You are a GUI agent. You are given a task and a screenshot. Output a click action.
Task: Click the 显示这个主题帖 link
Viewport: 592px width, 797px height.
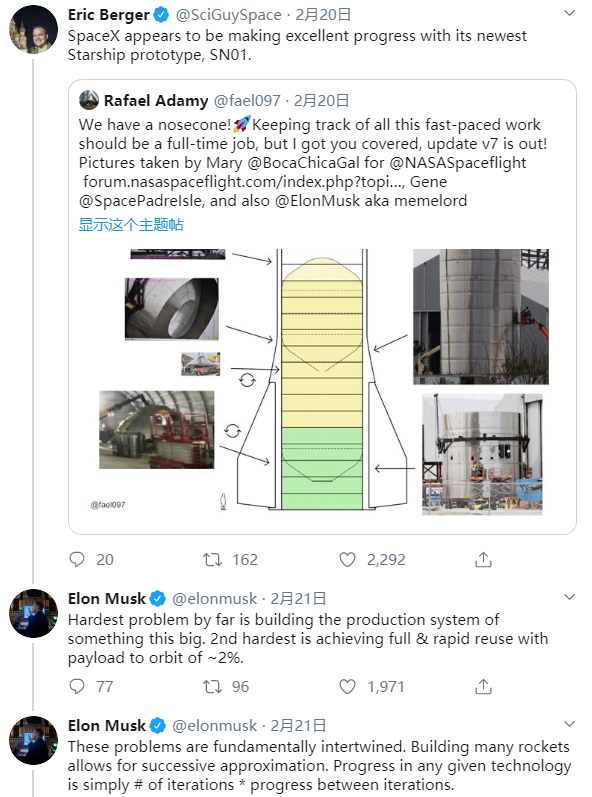pyautogui.click(x=131, y=225)
